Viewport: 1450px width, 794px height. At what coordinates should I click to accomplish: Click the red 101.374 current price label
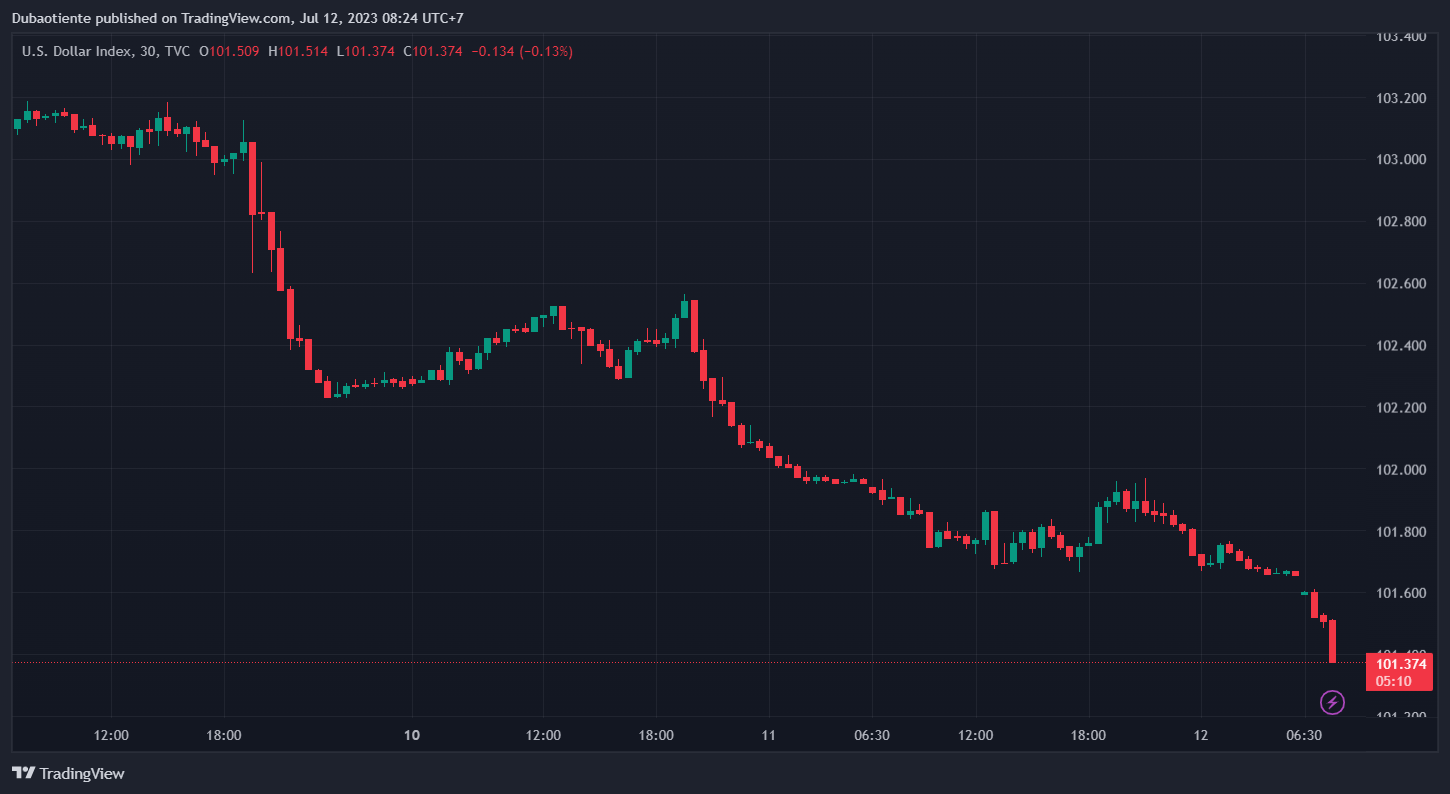(1400, 664)
